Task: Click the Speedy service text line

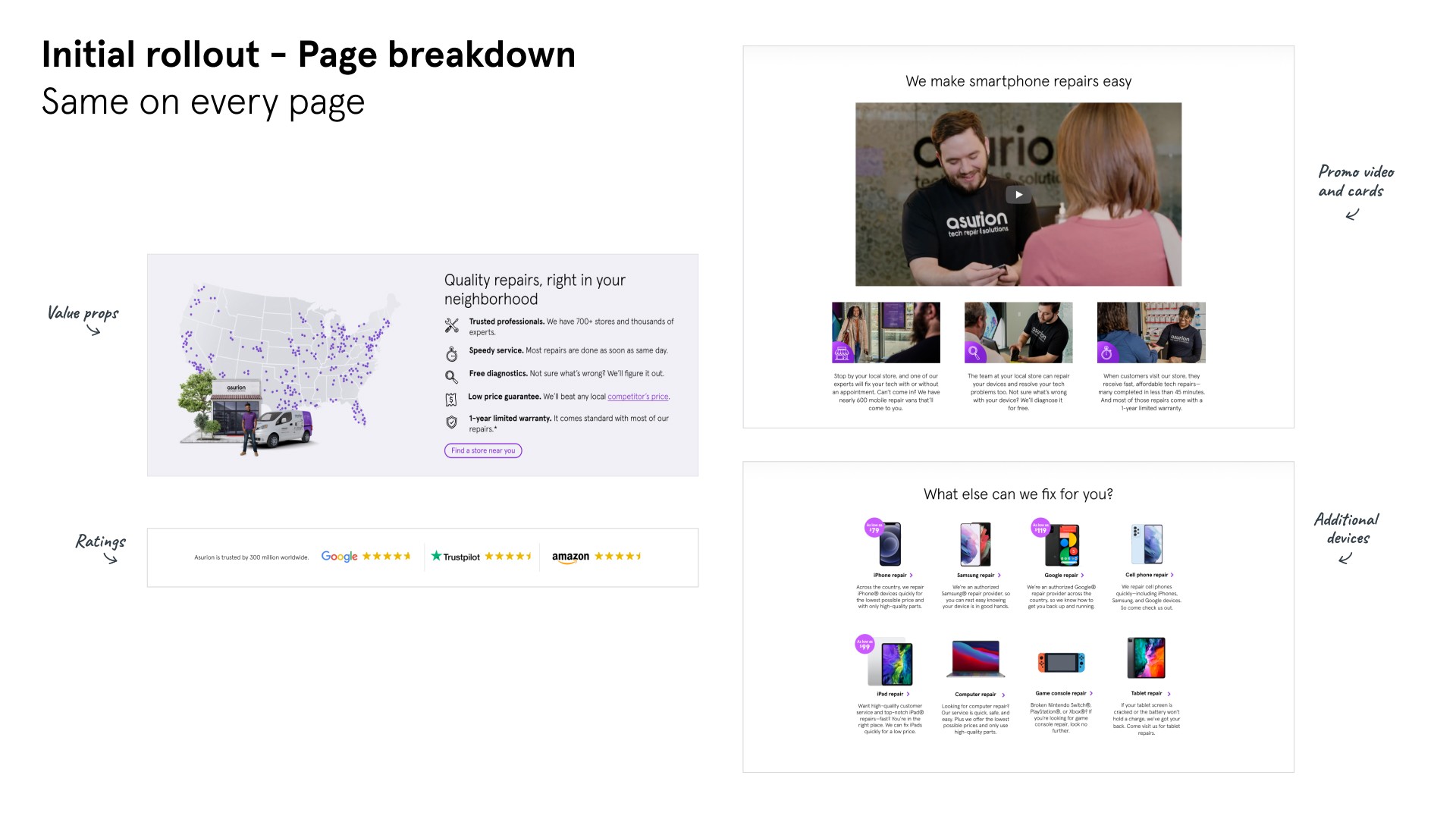Action: coord(569,350)
